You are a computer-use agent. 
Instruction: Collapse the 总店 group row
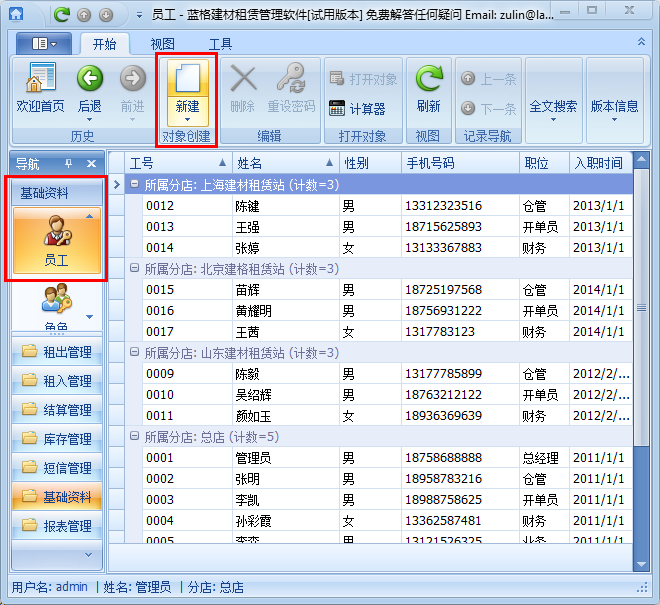(135, 437)
